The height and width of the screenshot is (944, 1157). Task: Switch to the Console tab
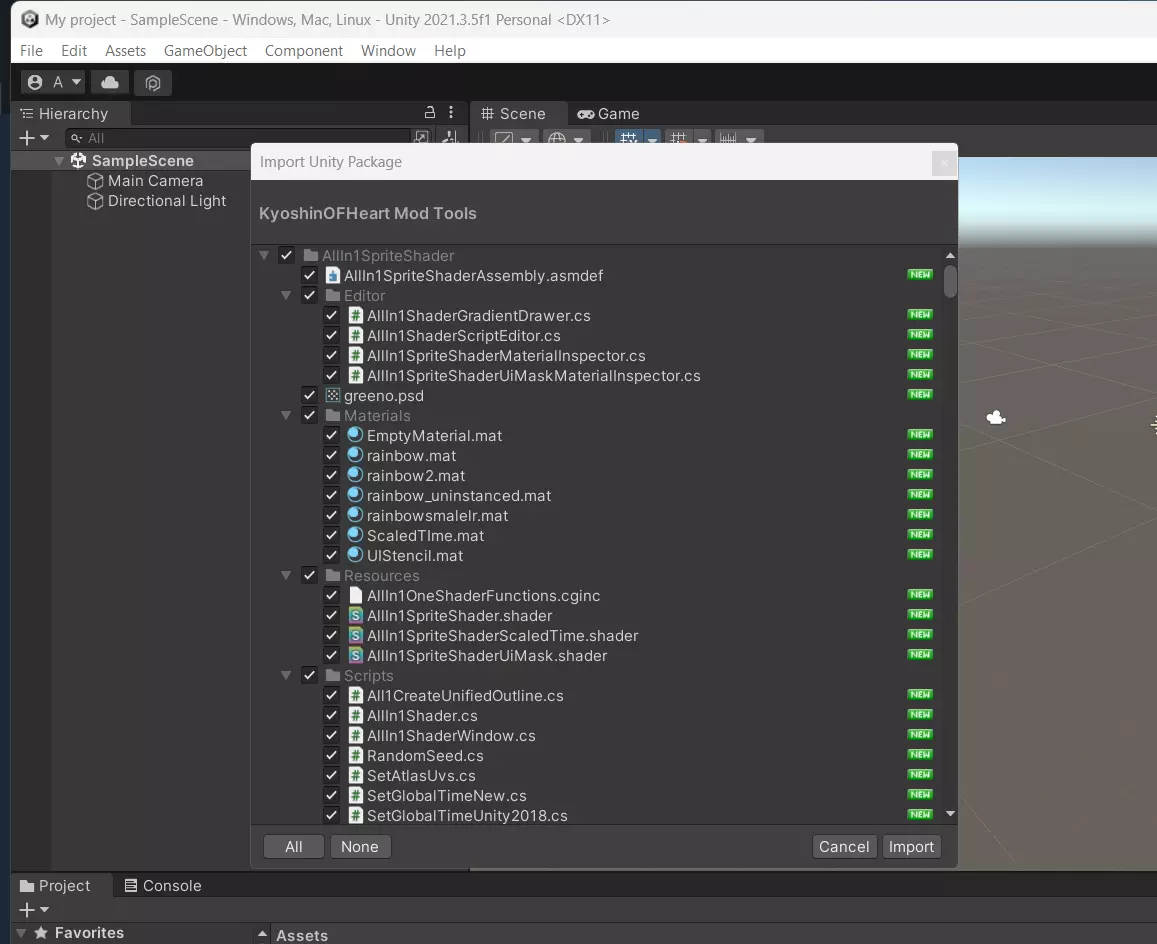[163, 886]
